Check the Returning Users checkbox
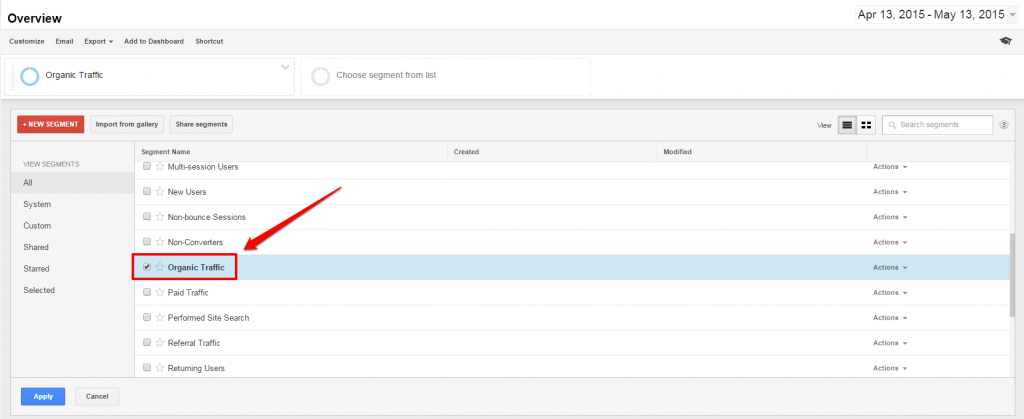This screenshot has width=1024, height=419. tap(147, 367)
